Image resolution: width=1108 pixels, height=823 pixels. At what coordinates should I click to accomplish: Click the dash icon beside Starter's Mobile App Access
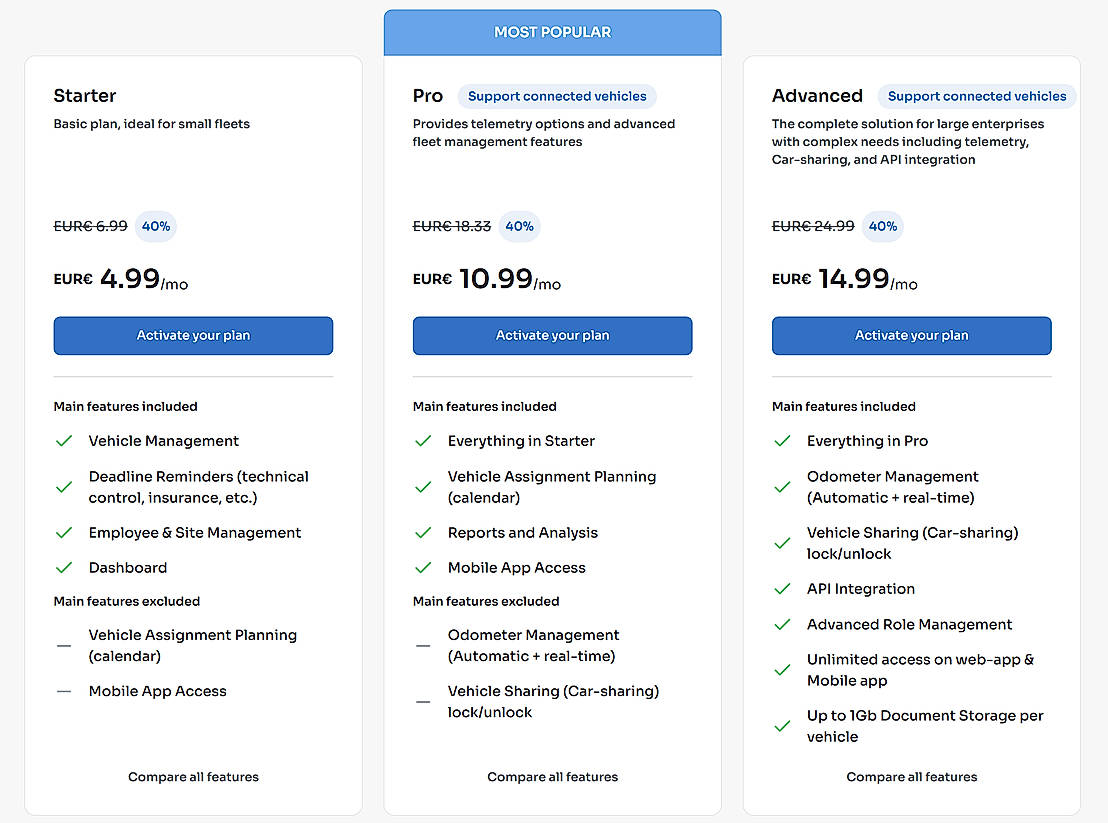coord(64,692)
